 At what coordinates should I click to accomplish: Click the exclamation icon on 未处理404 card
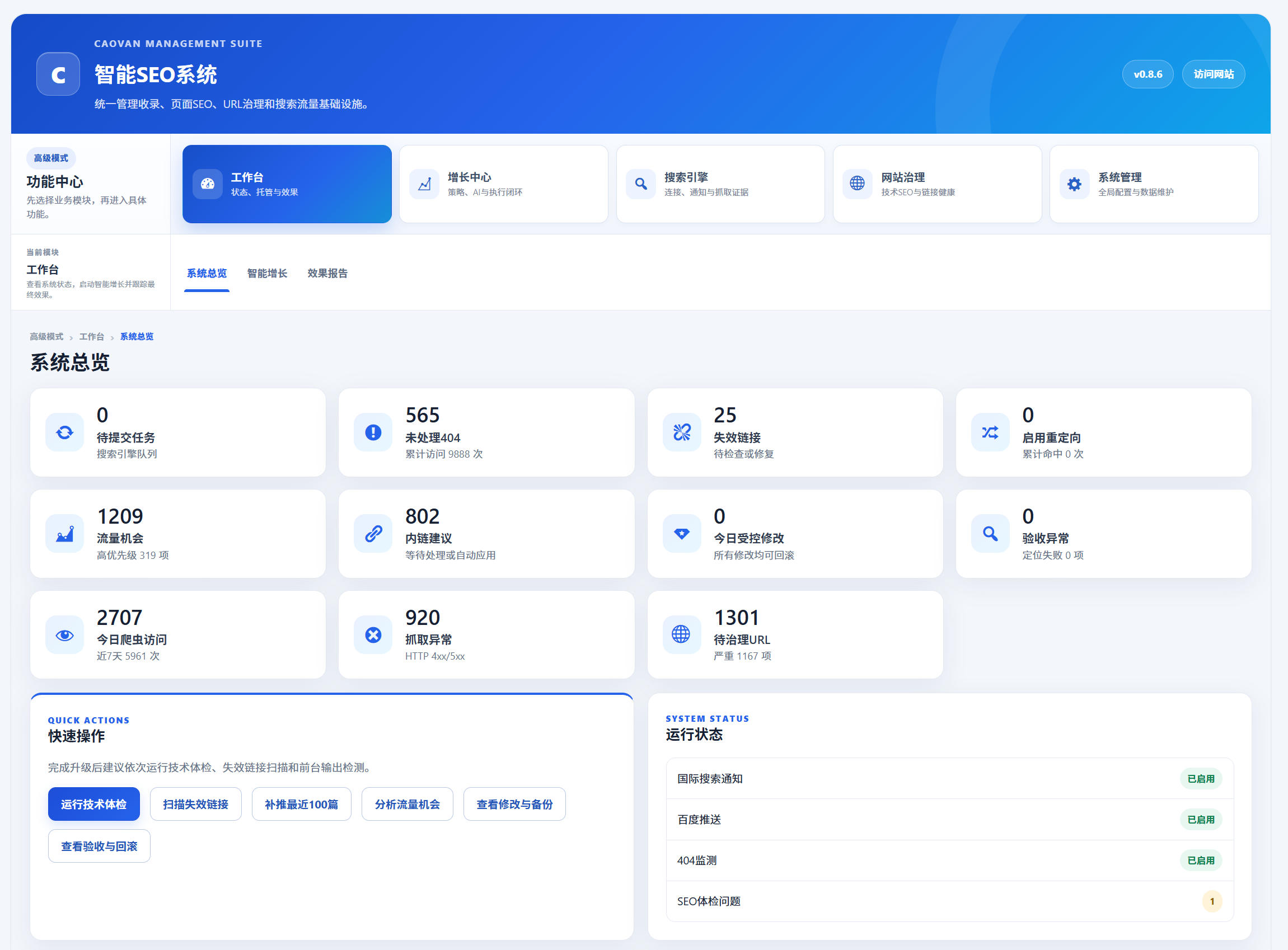pos(373,432)
